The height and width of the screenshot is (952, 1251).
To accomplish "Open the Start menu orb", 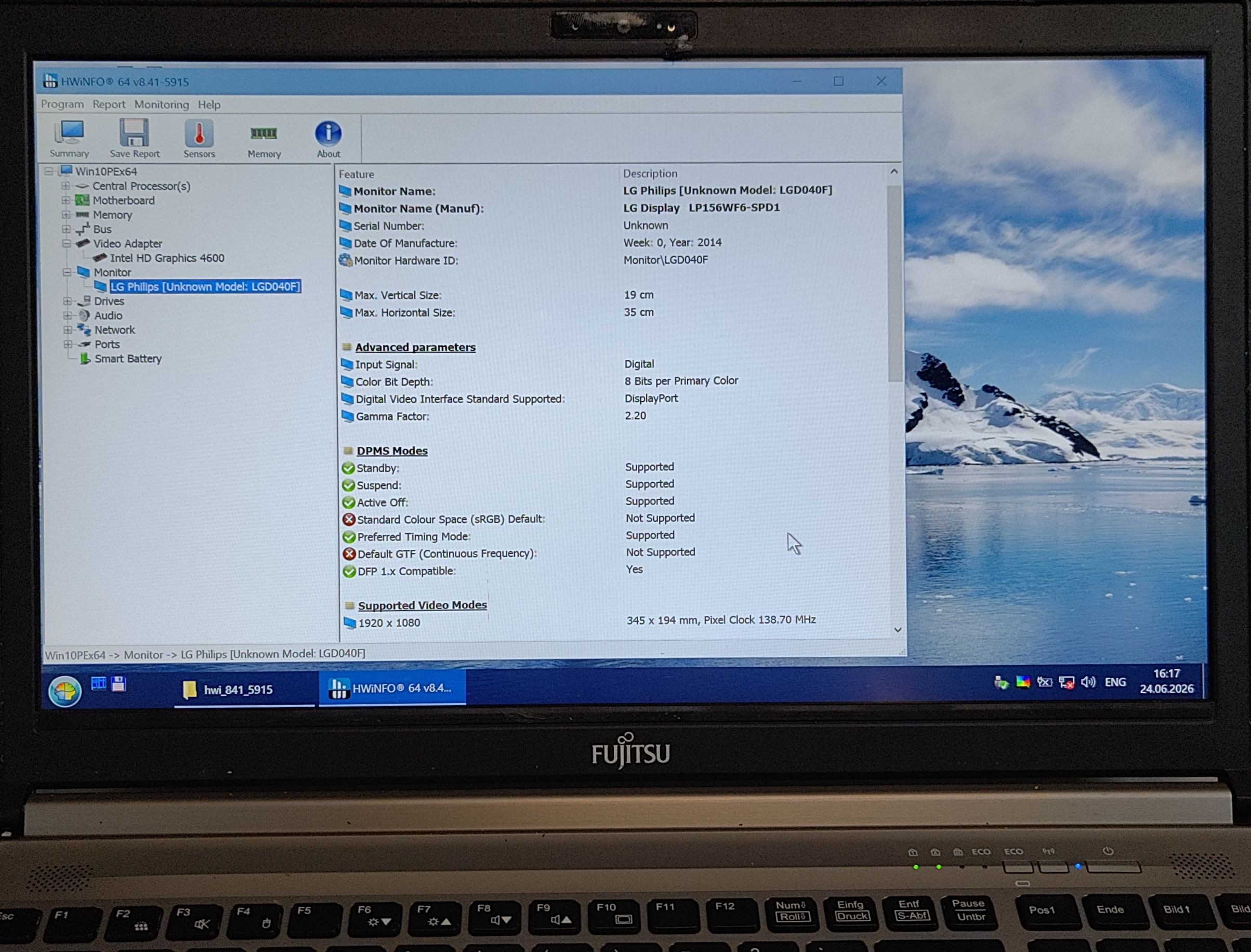I will [x=64, y=691].
